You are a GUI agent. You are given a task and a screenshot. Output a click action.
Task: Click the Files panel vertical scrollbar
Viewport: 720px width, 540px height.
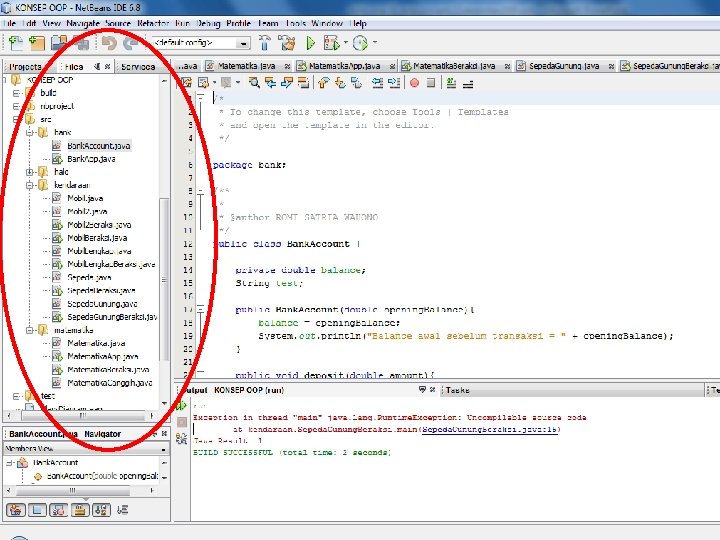point(164,280)
